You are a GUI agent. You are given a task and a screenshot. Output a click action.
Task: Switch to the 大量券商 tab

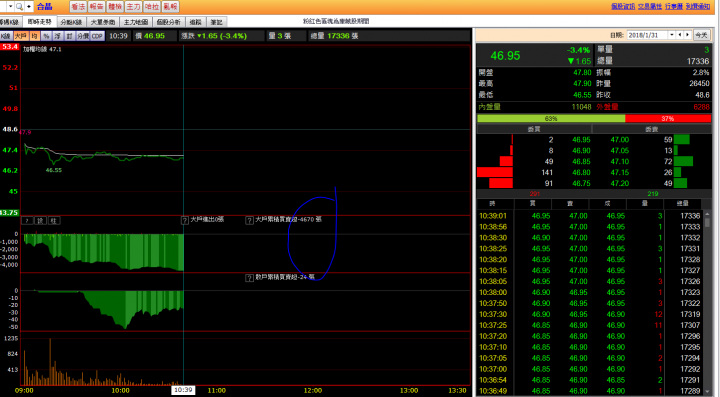(x=103, y=22)
